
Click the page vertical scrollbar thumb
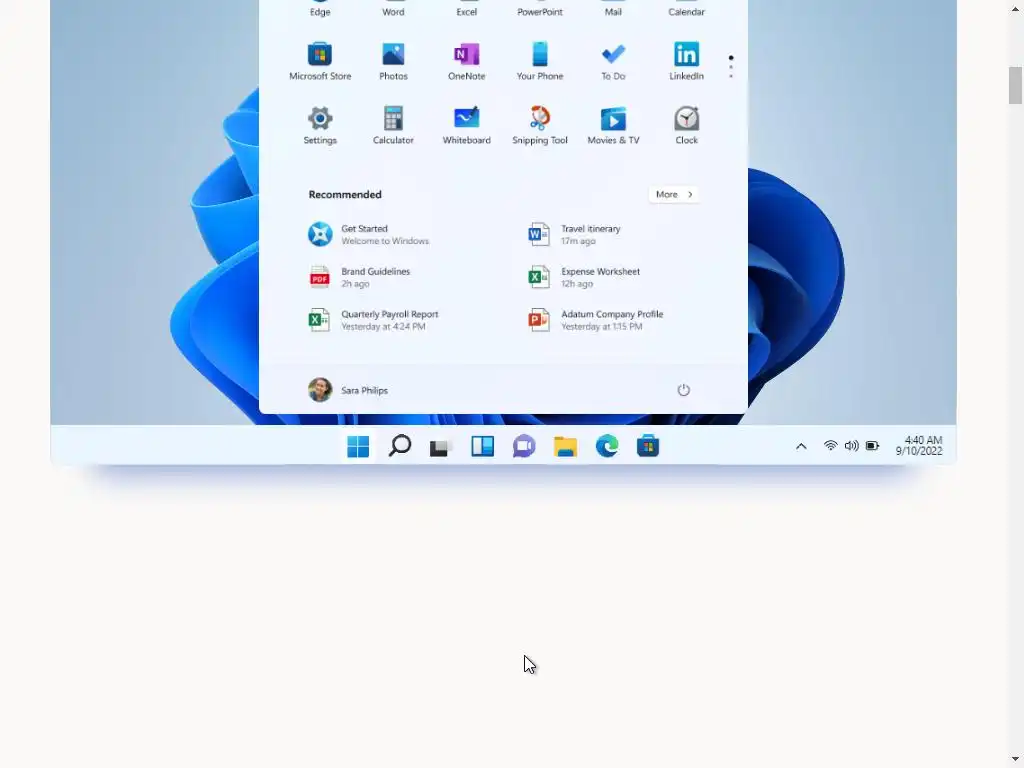click(1015, 86)
